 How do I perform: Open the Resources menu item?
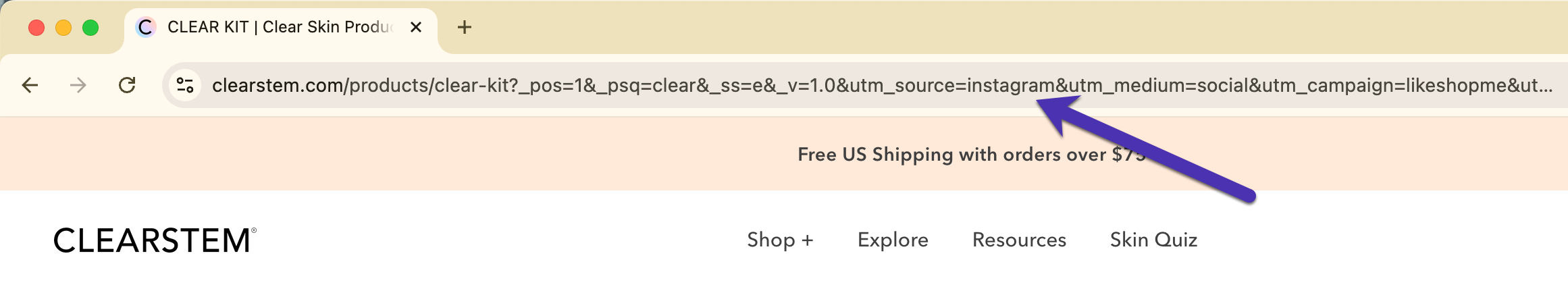pos(1019,240)
